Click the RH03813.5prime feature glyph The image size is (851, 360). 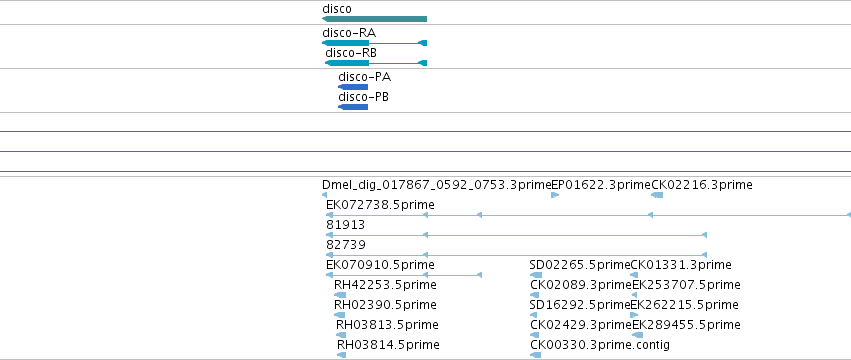pyautogui.click(x=341, y=335)
